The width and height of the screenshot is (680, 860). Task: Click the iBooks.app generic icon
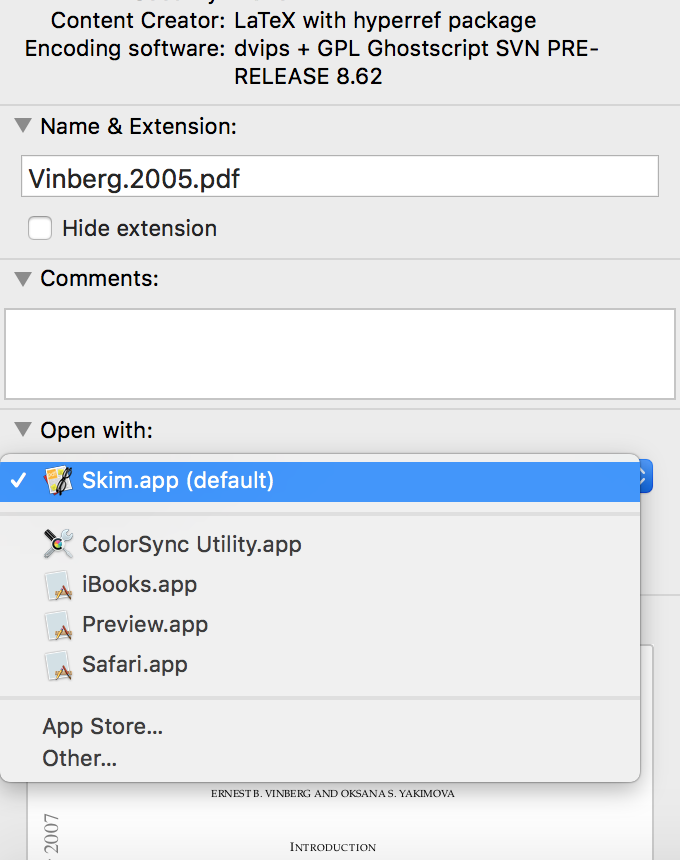click(58, 585)
